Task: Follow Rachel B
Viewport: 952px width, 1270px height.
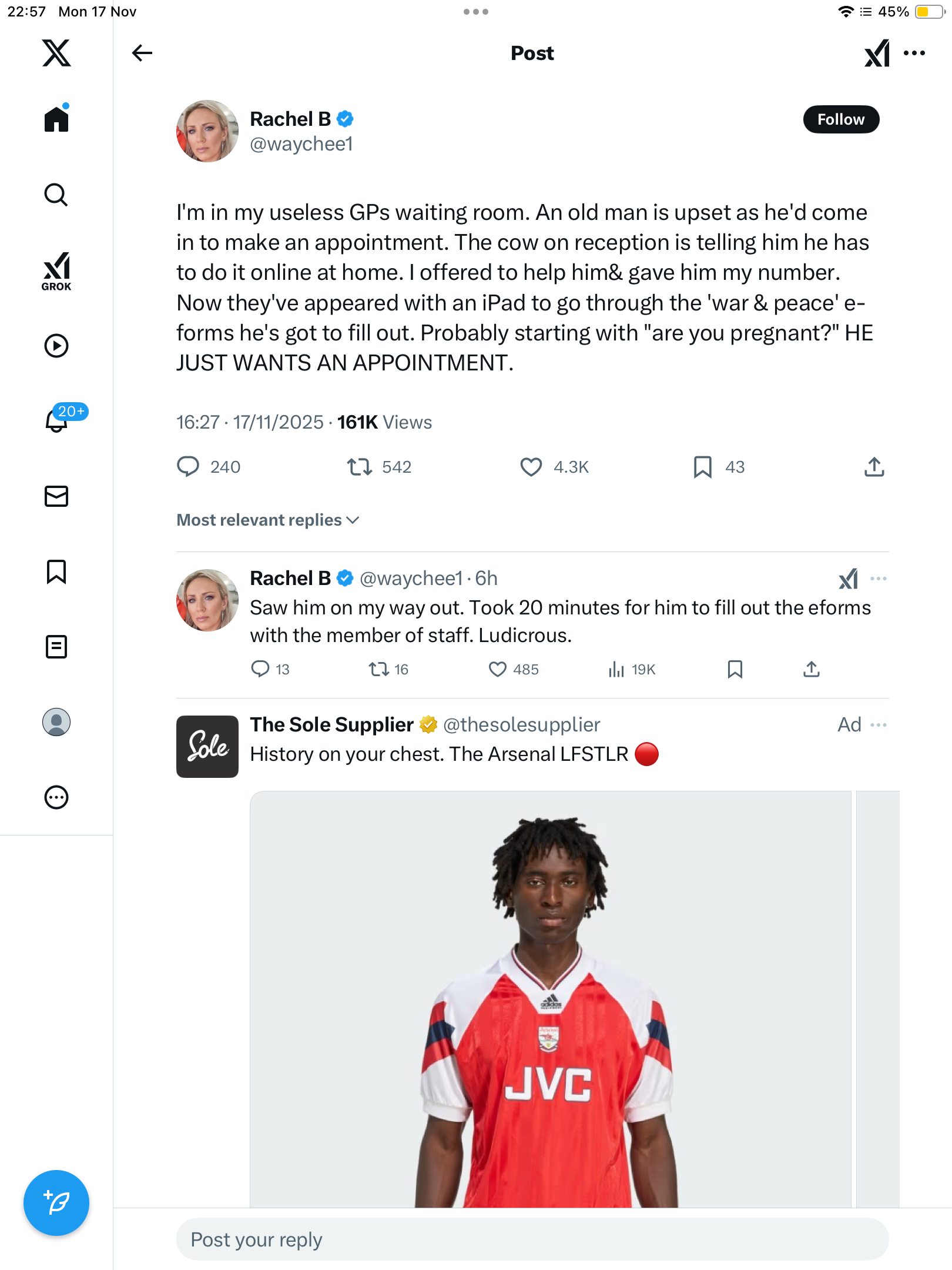Action: pyautogui.click(x=841, y=119)
